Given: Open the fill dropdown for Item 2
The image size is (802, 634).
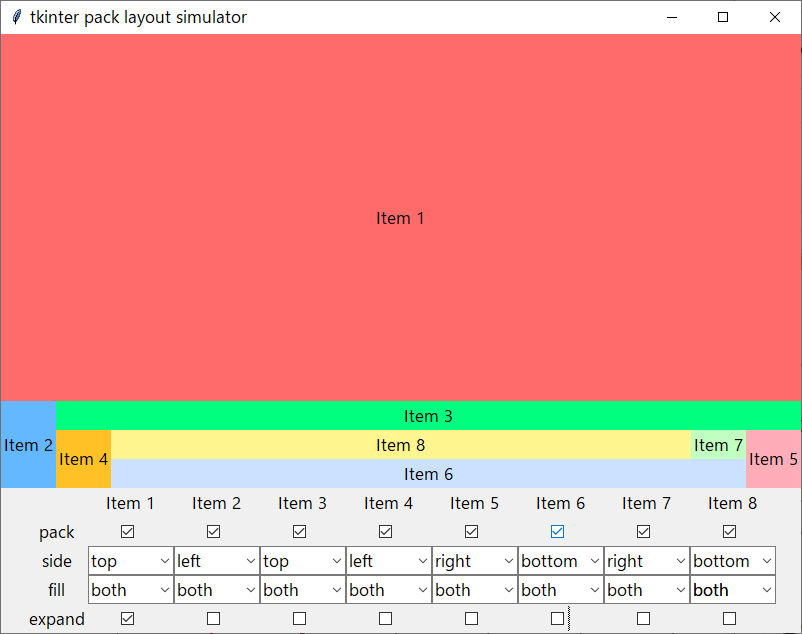Looking at the screenshot, I should 217,590.
